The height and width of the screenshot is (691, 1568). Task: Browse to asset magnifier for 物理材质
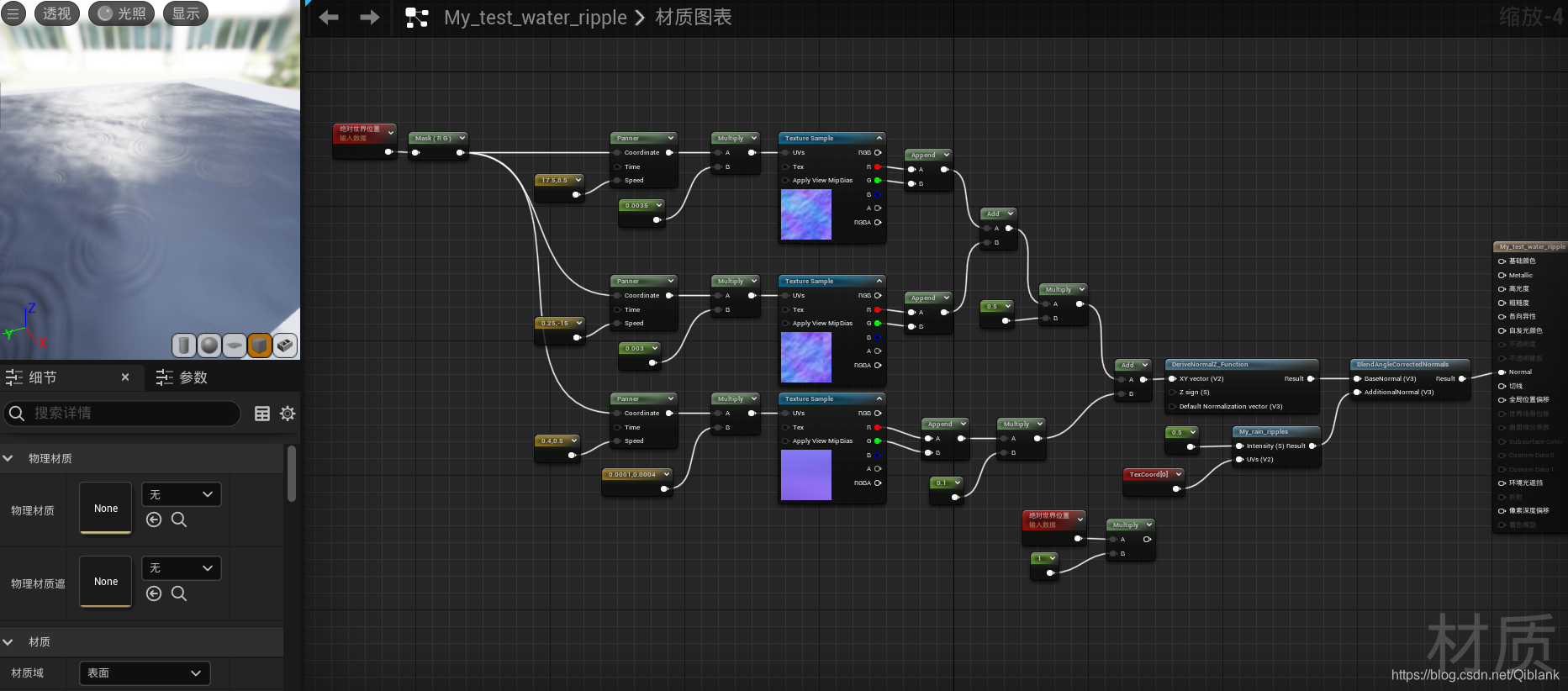tap(179, 520)
